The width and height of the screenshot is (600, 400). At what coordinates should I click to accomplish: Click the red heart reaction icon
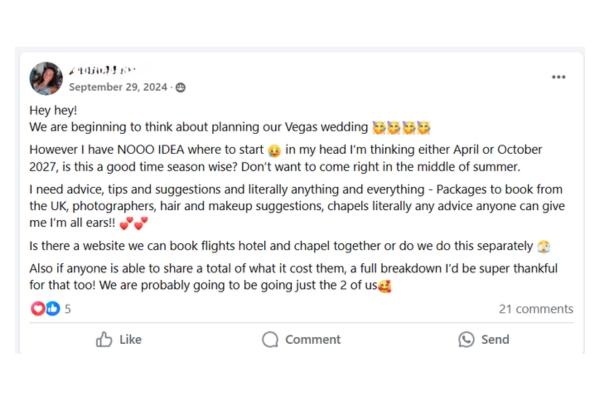[38, 309]
